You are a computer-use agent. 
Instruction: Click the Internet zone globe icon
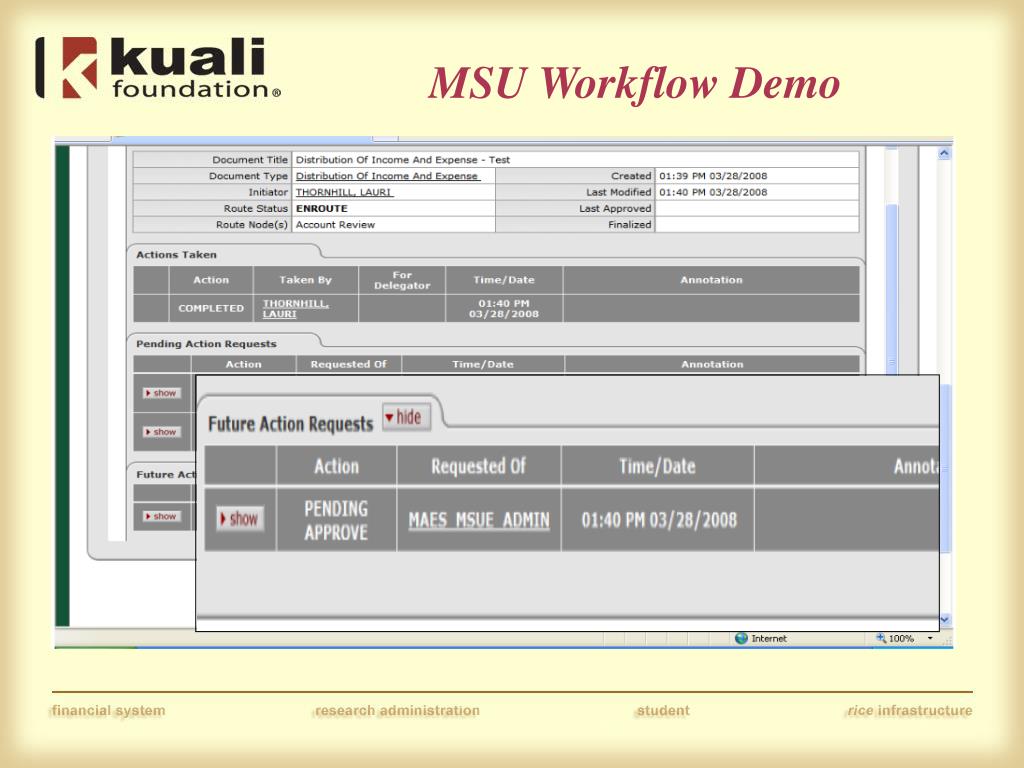click(741, 638)
